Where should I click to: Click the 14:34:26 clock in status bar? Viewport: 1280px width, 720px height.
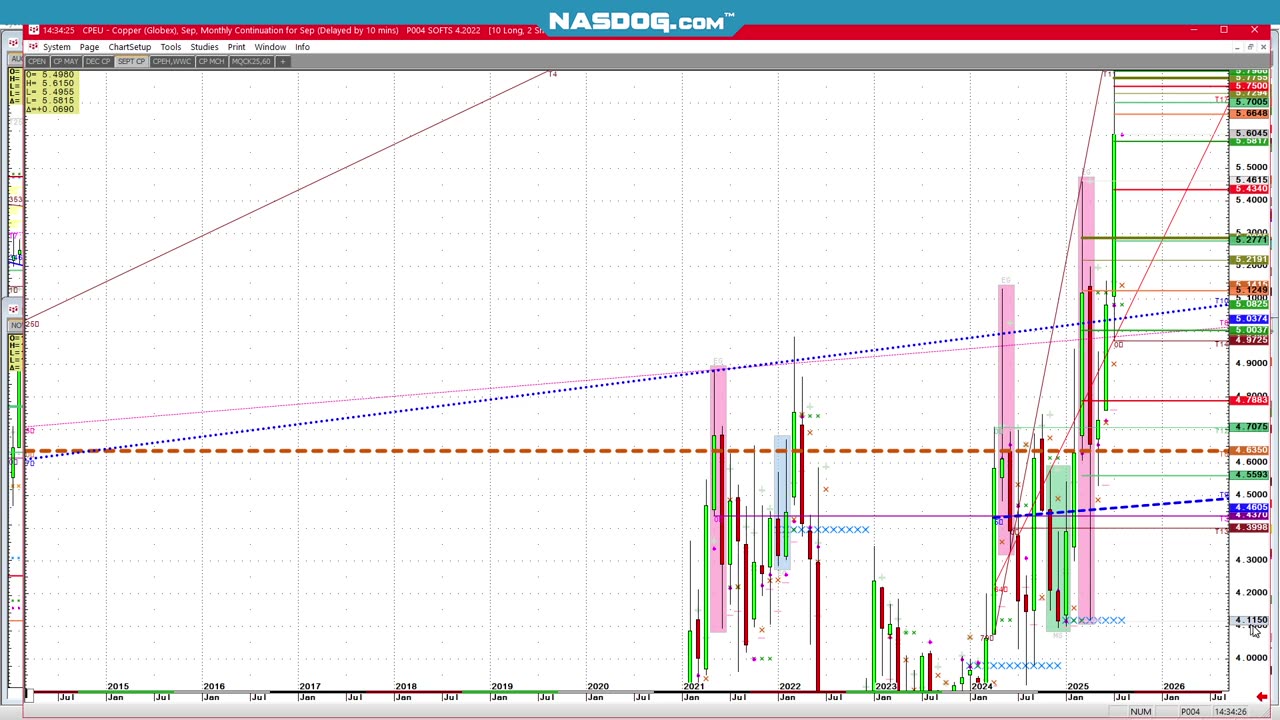tap(1230, 712)
